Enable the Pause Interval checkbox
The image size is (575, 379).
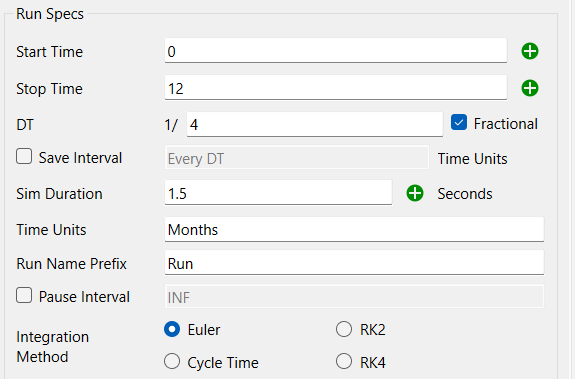point(24,295)
